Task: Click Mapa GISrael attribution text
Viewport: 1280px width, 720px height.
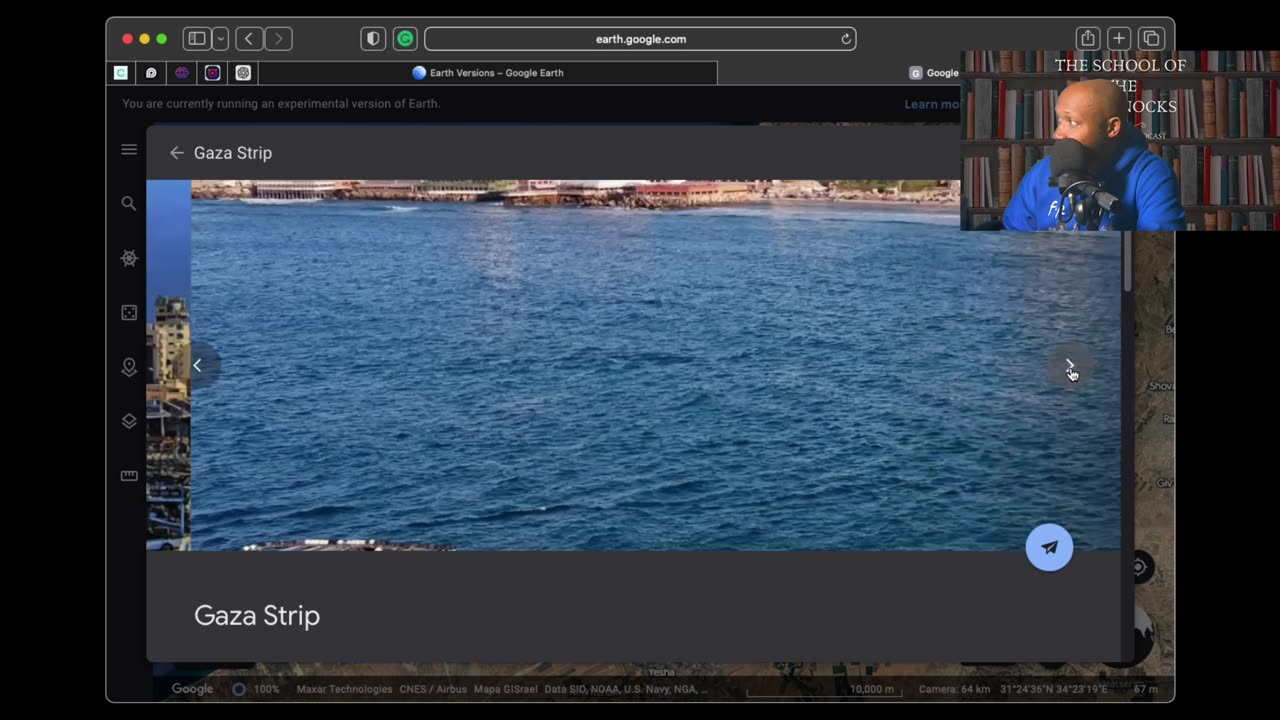Action: coord(505,689)
